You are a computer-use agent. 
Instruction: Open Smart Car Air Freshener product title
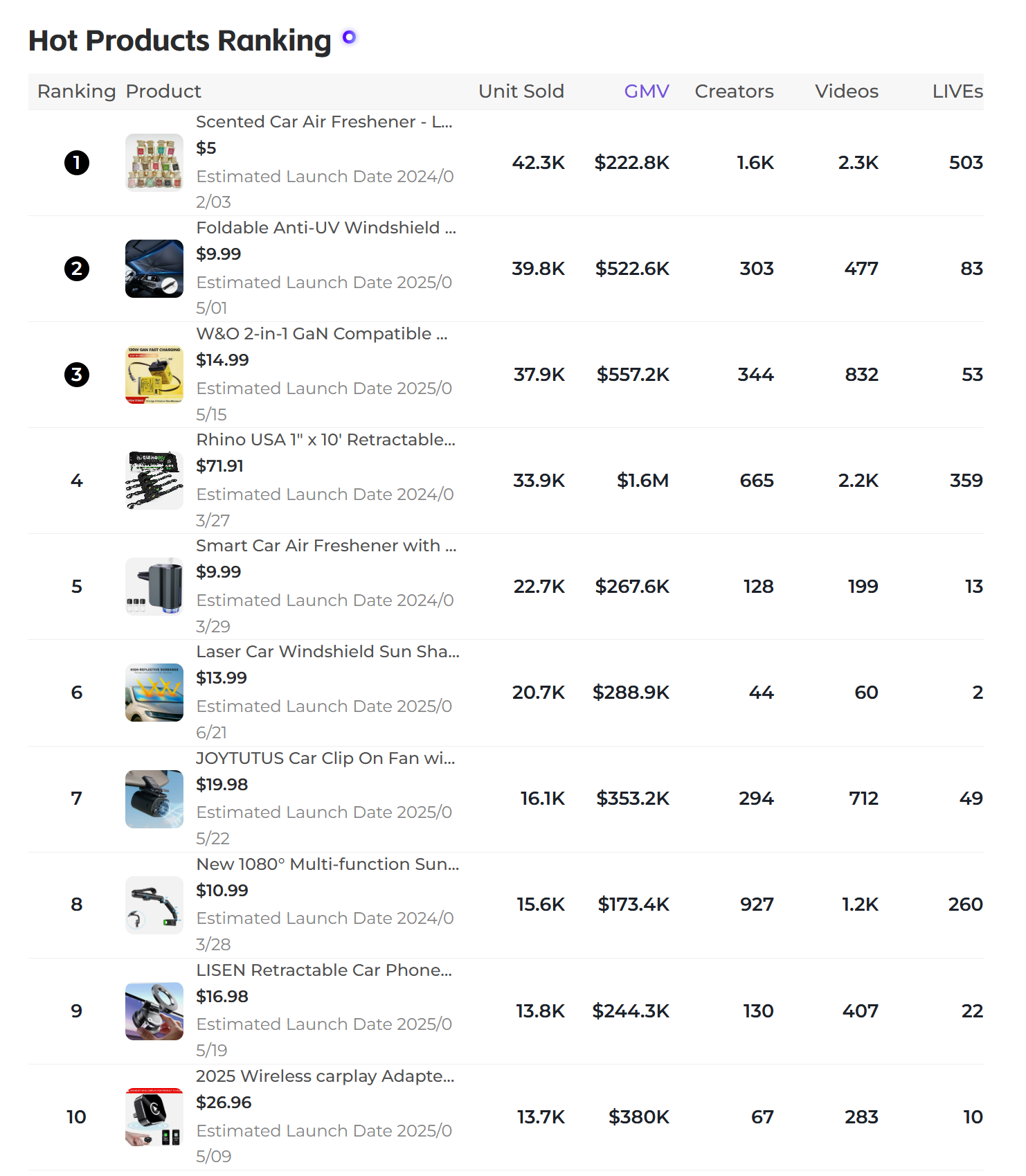tap(326, 546)
